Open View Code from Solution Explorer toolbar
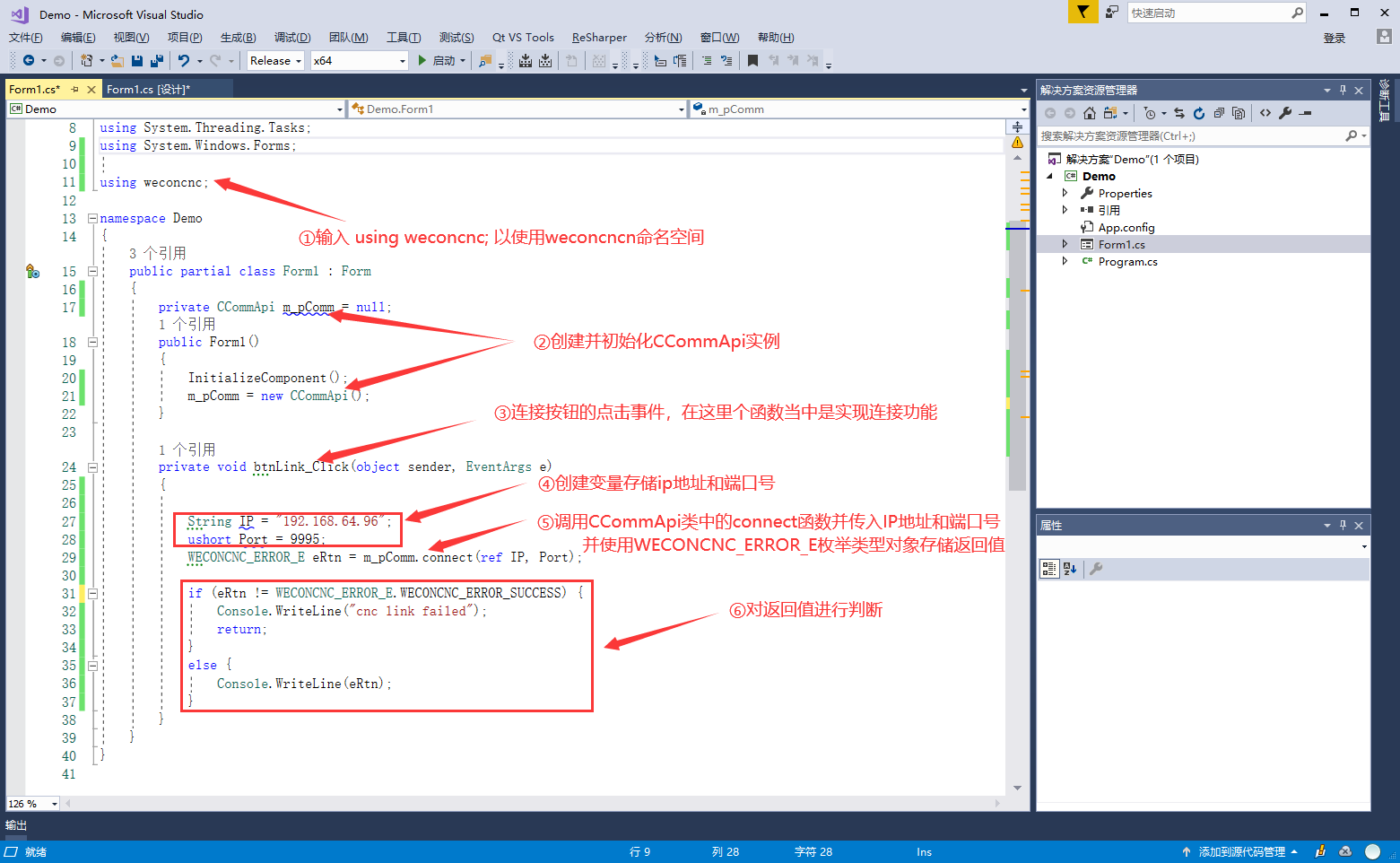Viewport: 1400px width, 863px height. point(1265,113)
